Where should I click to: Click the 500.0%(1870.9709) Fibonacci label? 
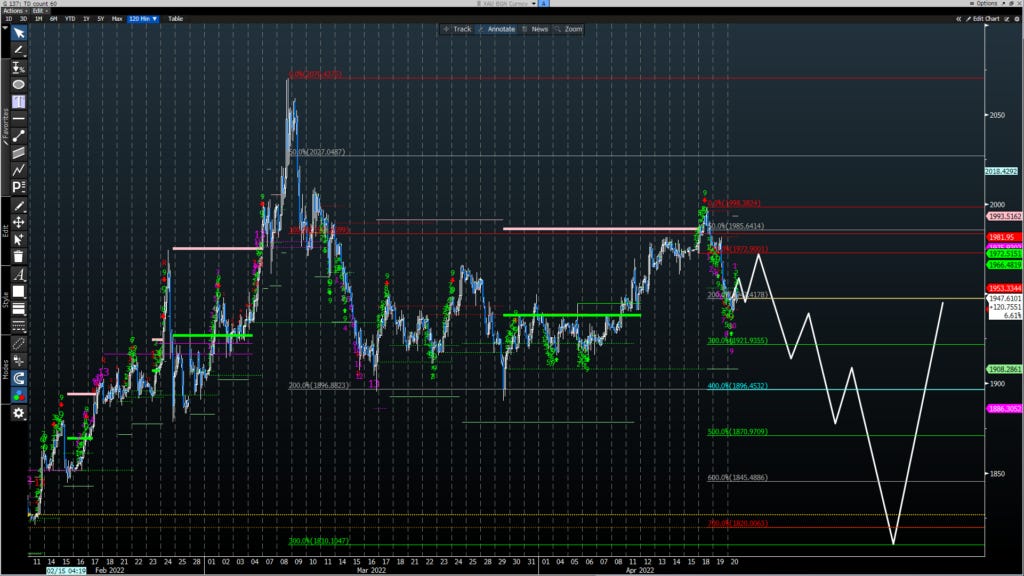[737, 432]
